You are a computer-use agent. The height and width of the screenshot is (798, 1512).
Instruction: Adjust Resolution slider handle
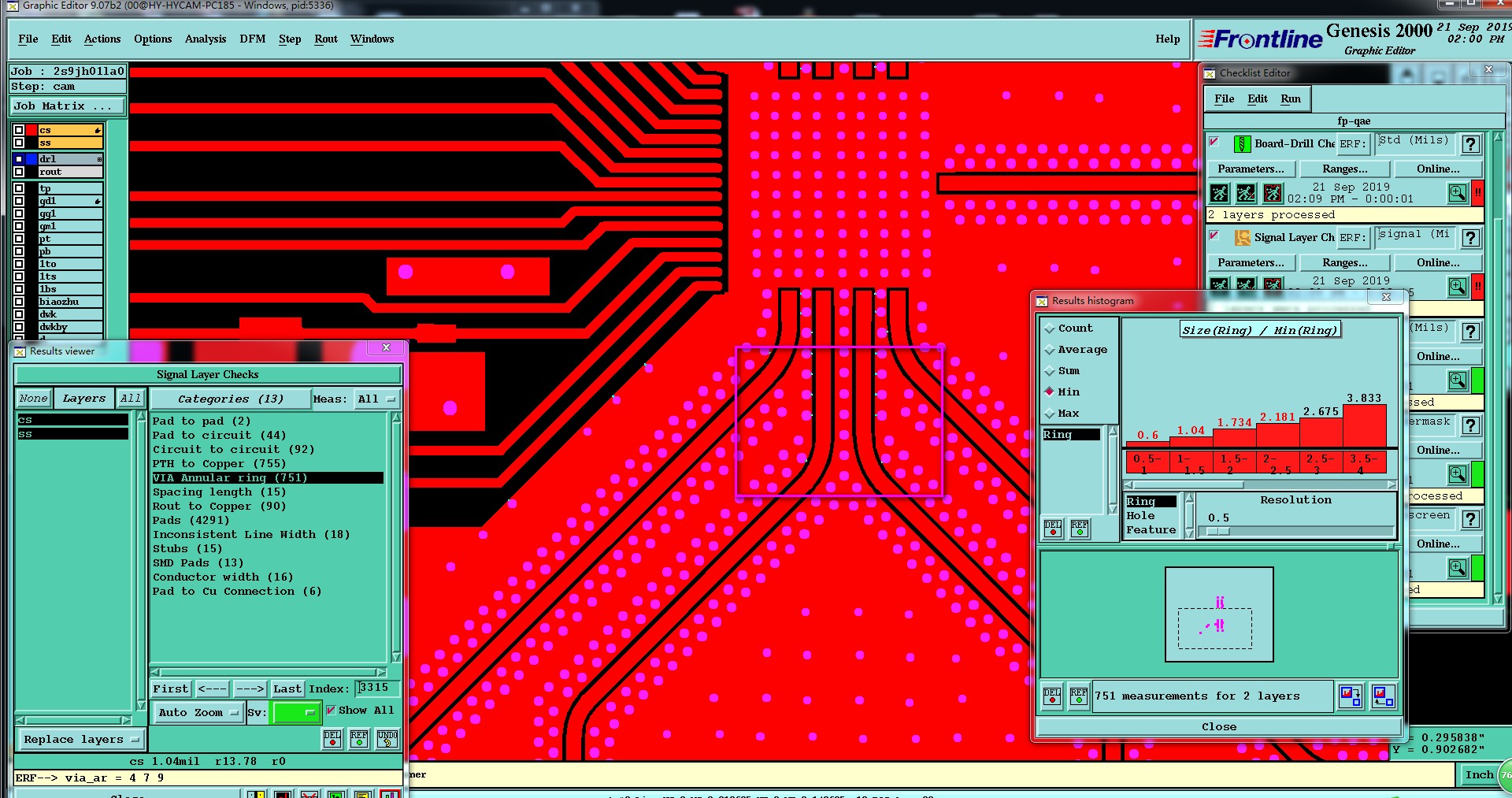[1218, 532]
